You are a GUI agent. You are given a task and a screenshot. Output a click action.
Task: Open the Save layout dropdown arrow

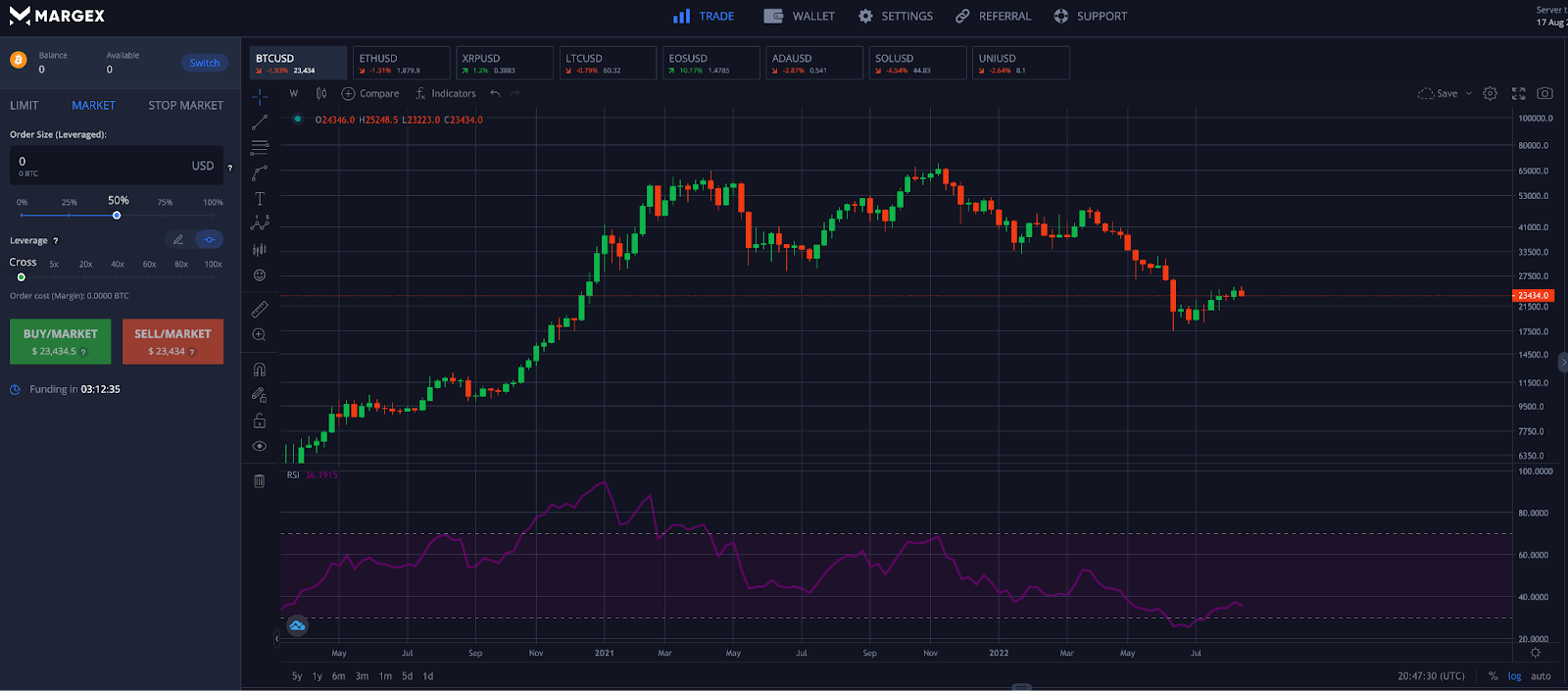[1468, 94]
